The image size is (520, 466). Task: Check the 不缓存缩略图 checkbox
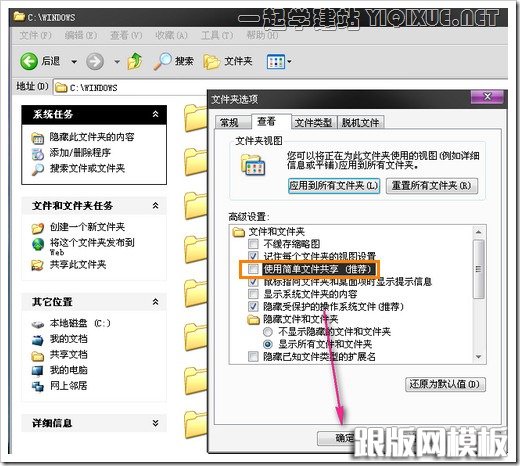coord(253,244)
